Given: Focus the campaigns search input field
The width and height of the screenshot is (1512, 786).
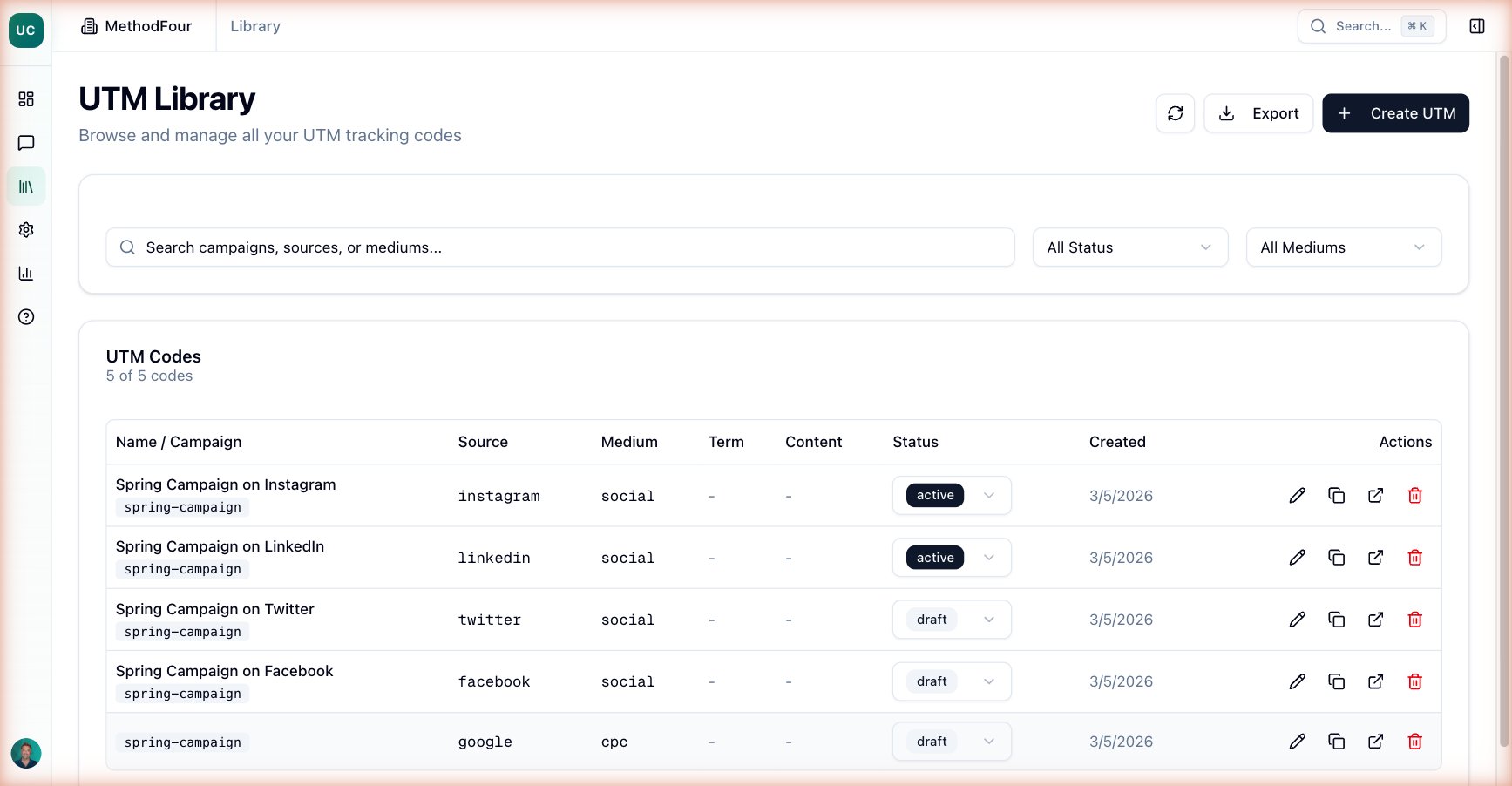Looking at the screenshot, I should [x=559, y=247].
